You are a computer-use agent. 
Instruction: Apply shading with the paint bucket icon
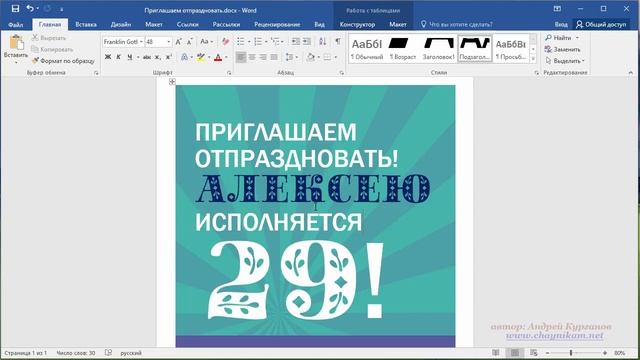pos(311,57)
